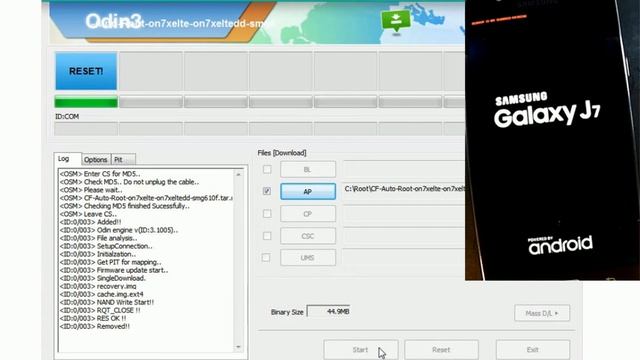640x360 pixels.
Task: Click the log line 'Removed!!'
Action: 95,327
